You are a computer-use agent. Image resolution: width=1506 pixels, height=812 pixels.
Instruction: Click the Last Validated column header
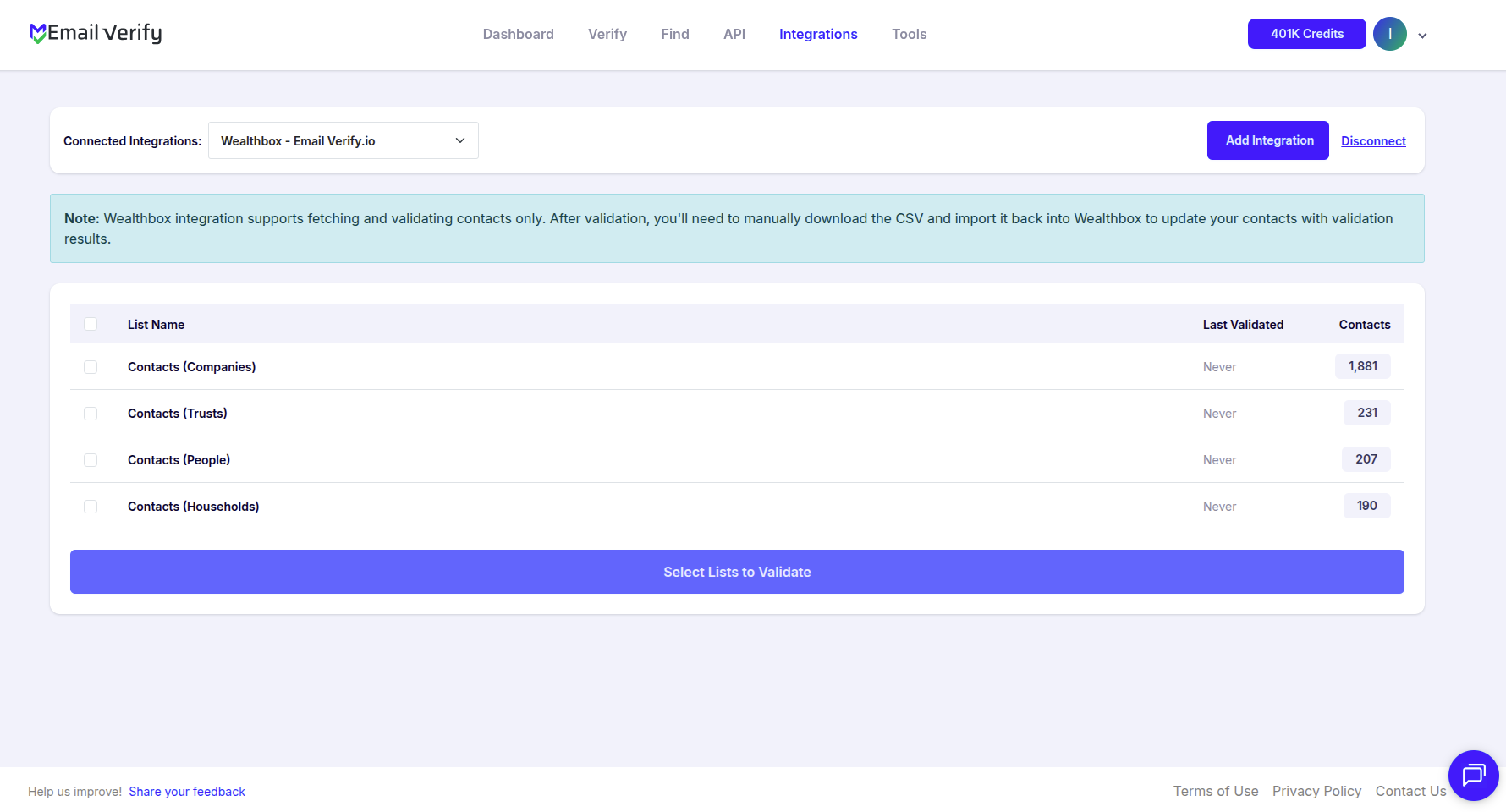[x=1243, y=325]
